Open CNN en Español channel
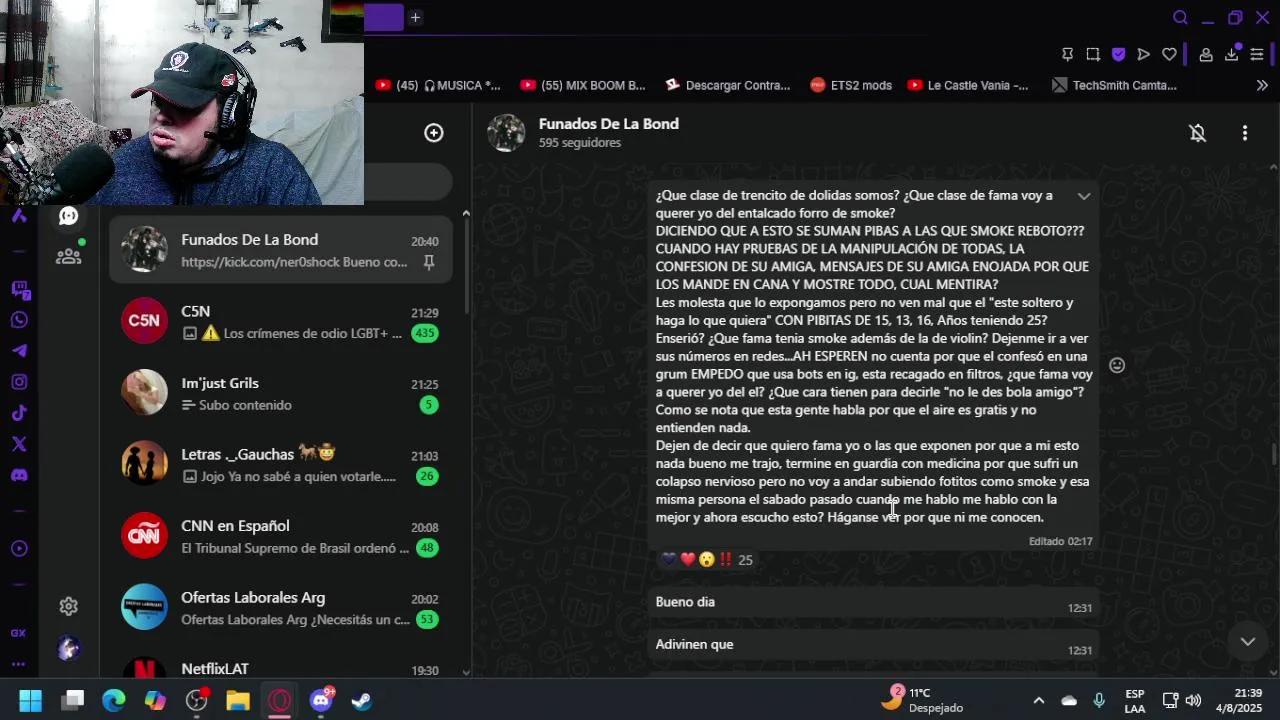1280x720 pixels. [x=281, y=535]
